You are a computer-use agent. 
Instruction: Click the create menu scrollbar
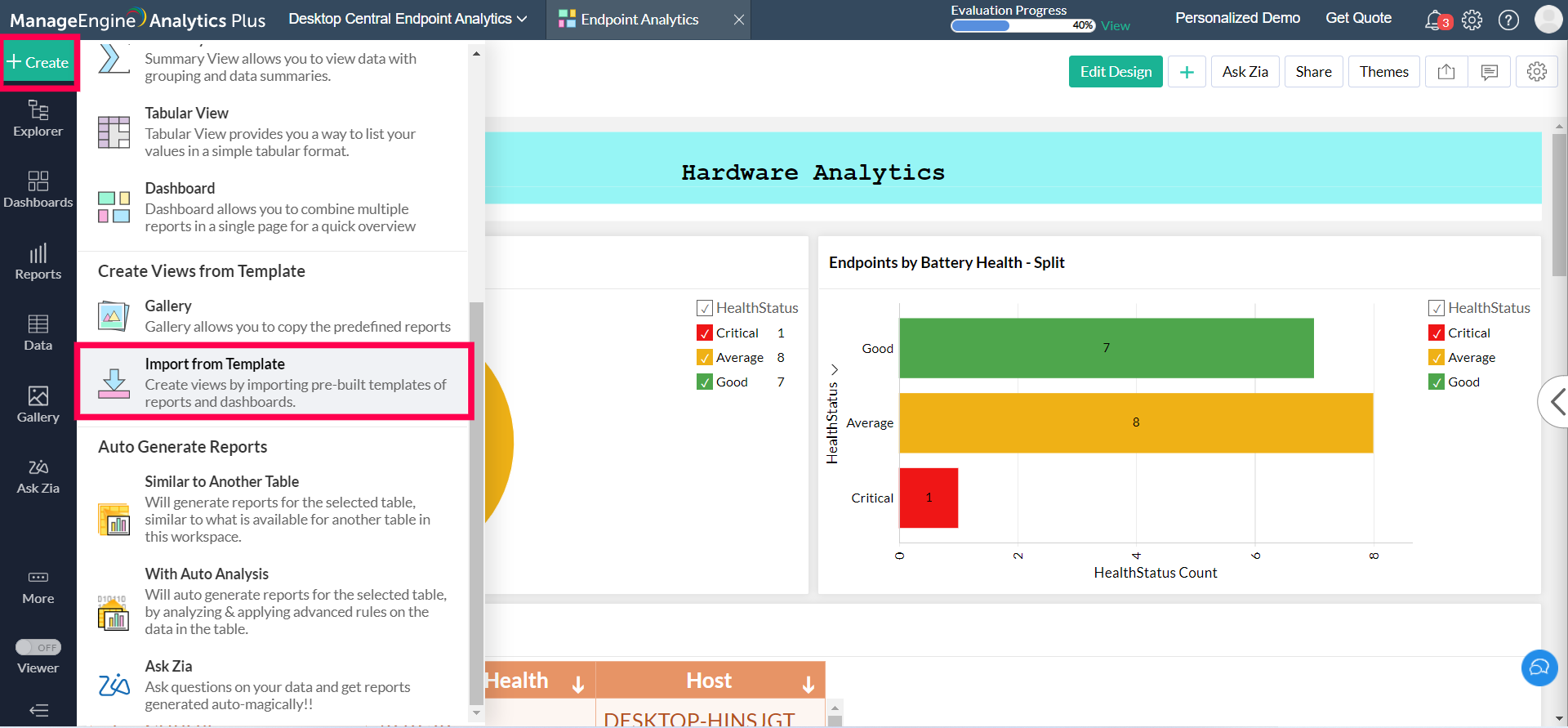click(476, 503)
